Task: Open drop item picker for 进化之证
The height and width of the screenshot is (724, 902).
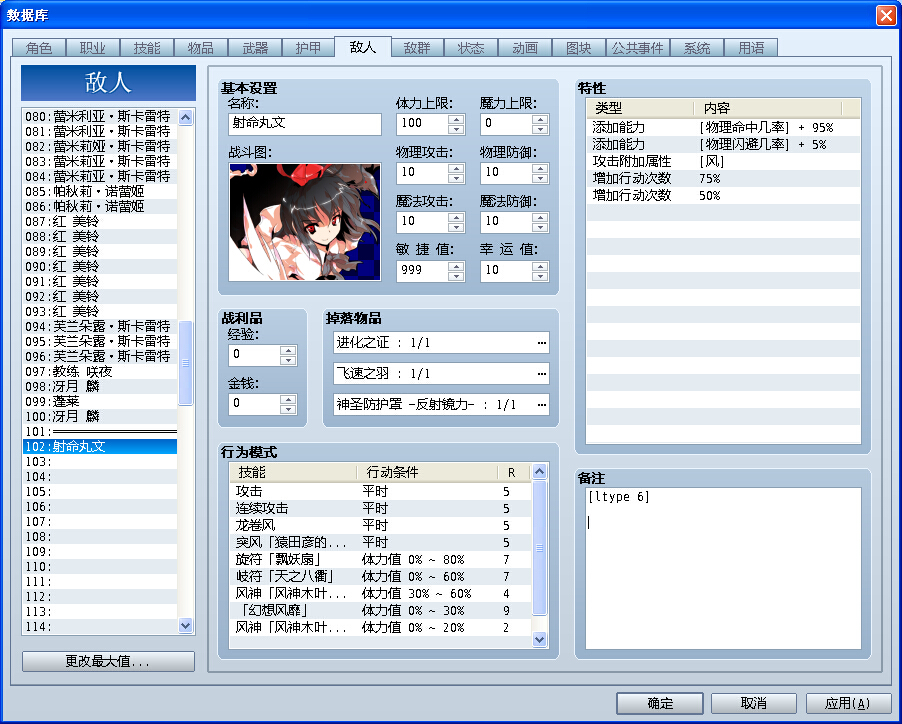Action: pos(541,343)
